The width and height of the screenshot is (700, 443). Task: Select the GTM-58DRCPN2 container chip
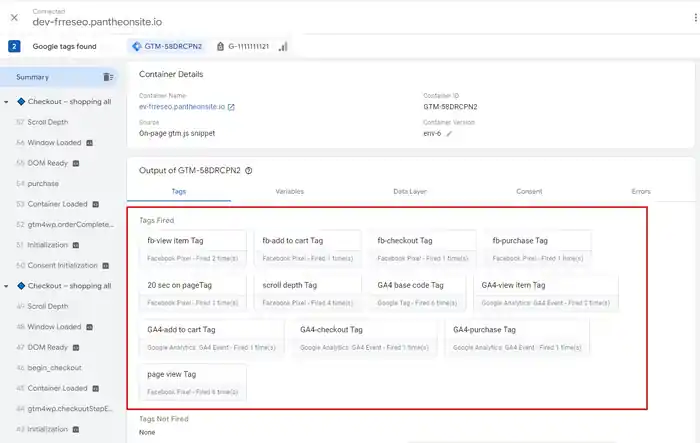click(x=167, y=46)
